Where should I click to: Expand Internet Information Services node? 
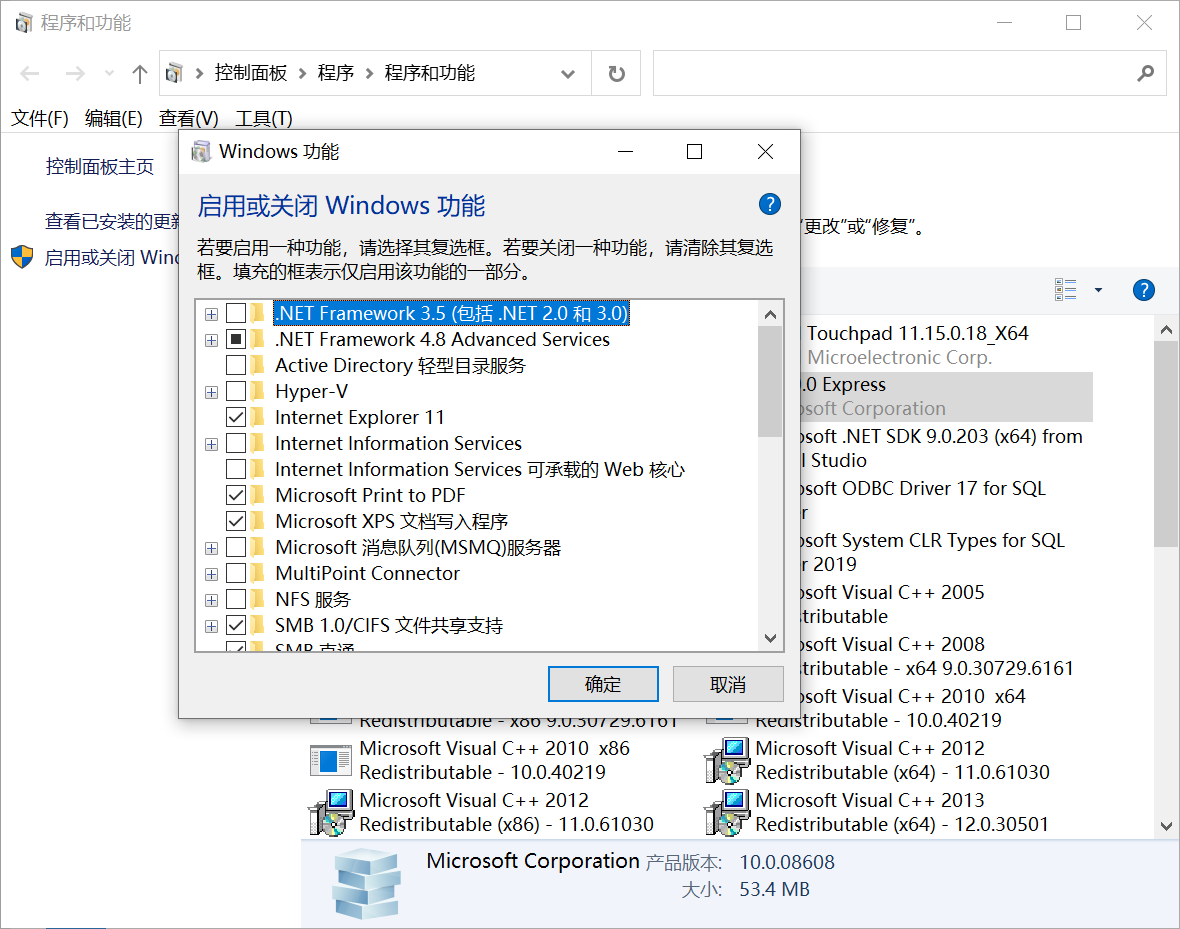[211, 444]
